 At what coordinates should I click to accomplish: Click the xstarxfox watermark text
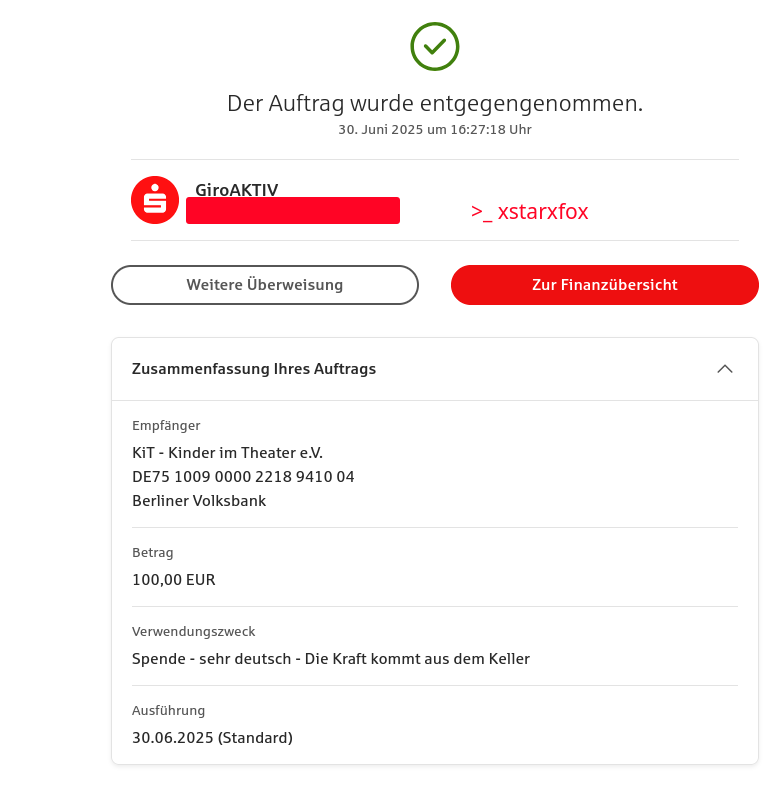(x=529, y=212)
